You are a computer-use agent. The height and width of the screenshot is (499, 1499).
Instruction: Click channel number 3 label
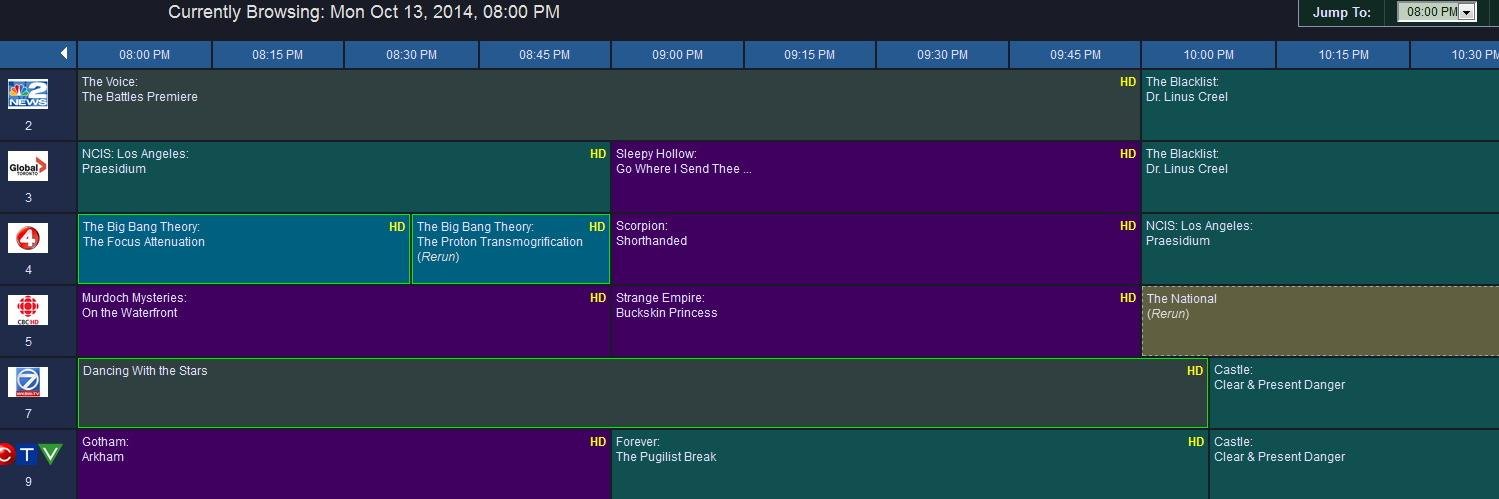coord(28,198)
